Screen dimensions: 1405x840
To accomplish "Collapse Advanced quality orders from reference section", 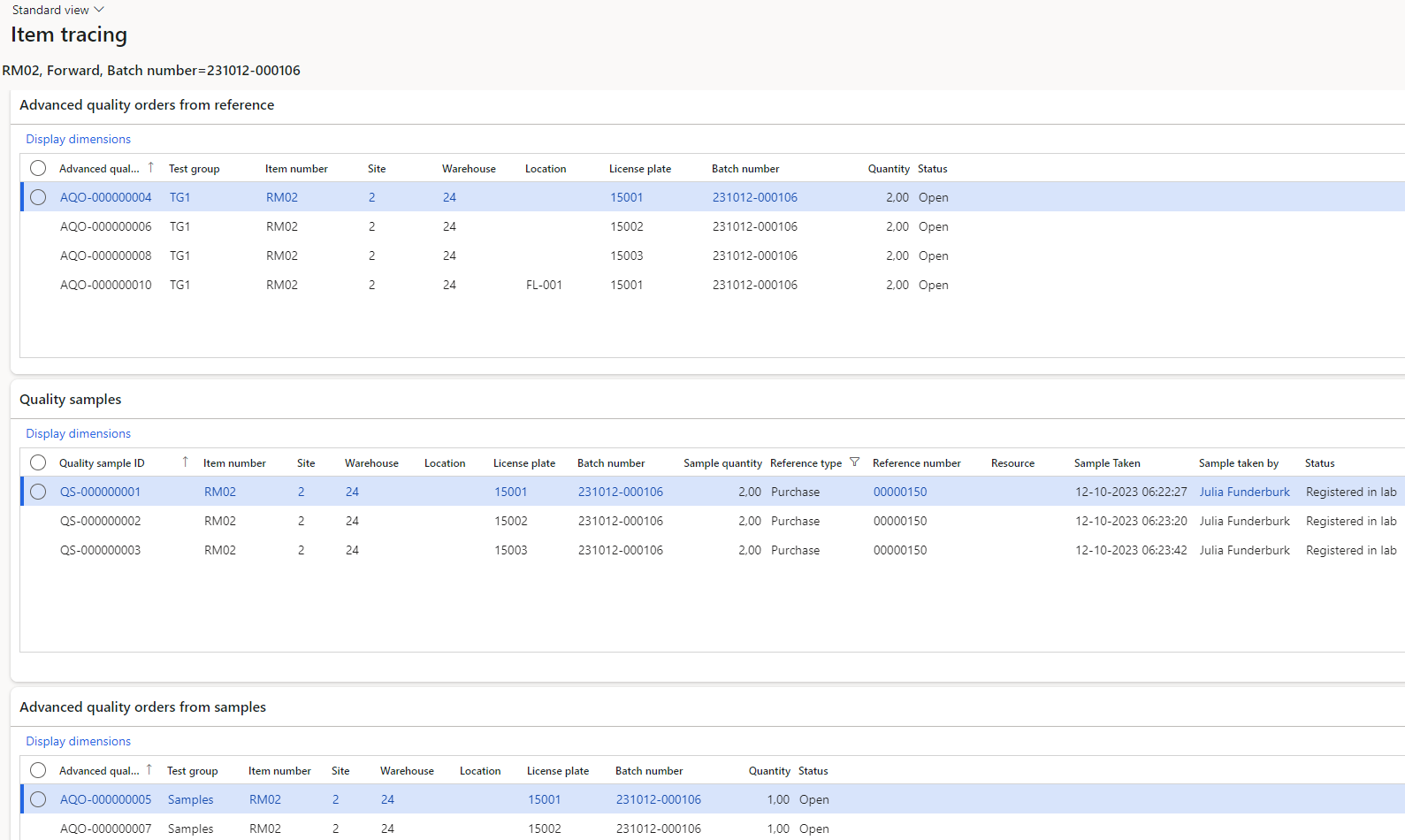I will coord(147,105).
